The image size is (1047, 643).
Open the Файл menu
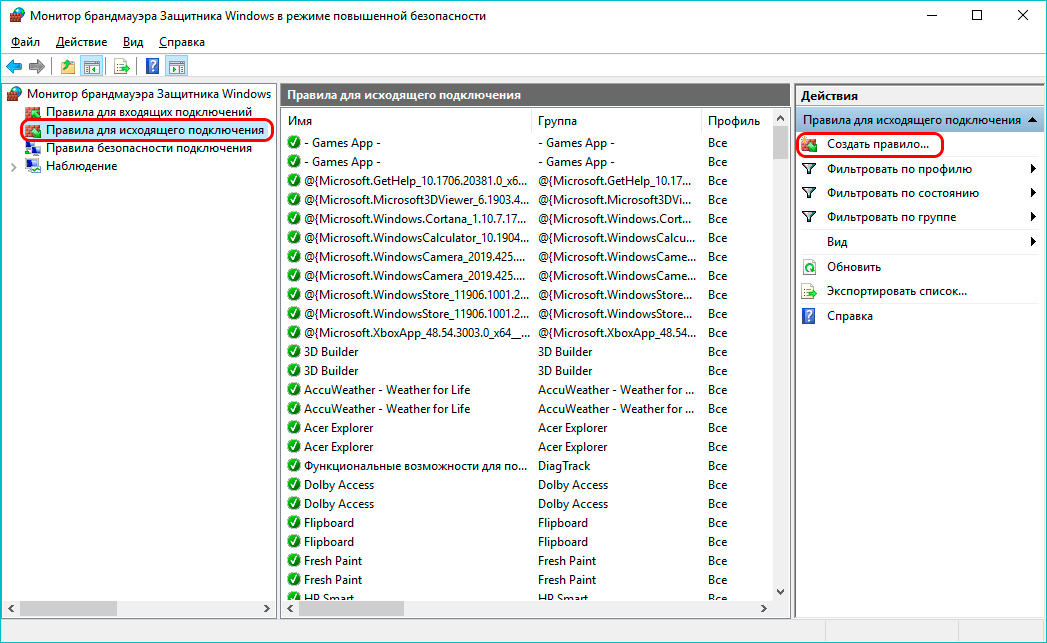(25, 41)
